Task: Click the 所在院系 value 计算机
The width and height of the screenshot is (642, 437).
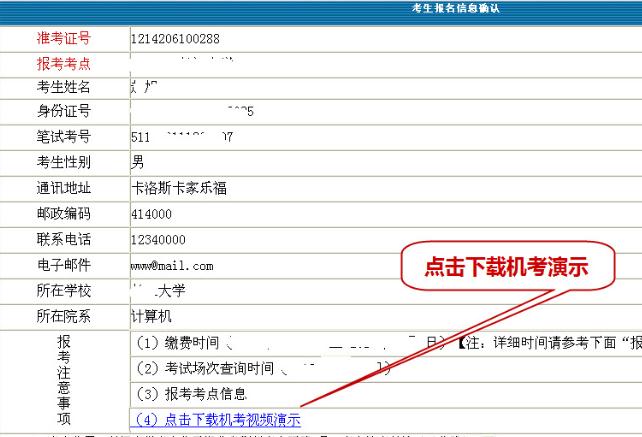Action: (x=152, y=316)
